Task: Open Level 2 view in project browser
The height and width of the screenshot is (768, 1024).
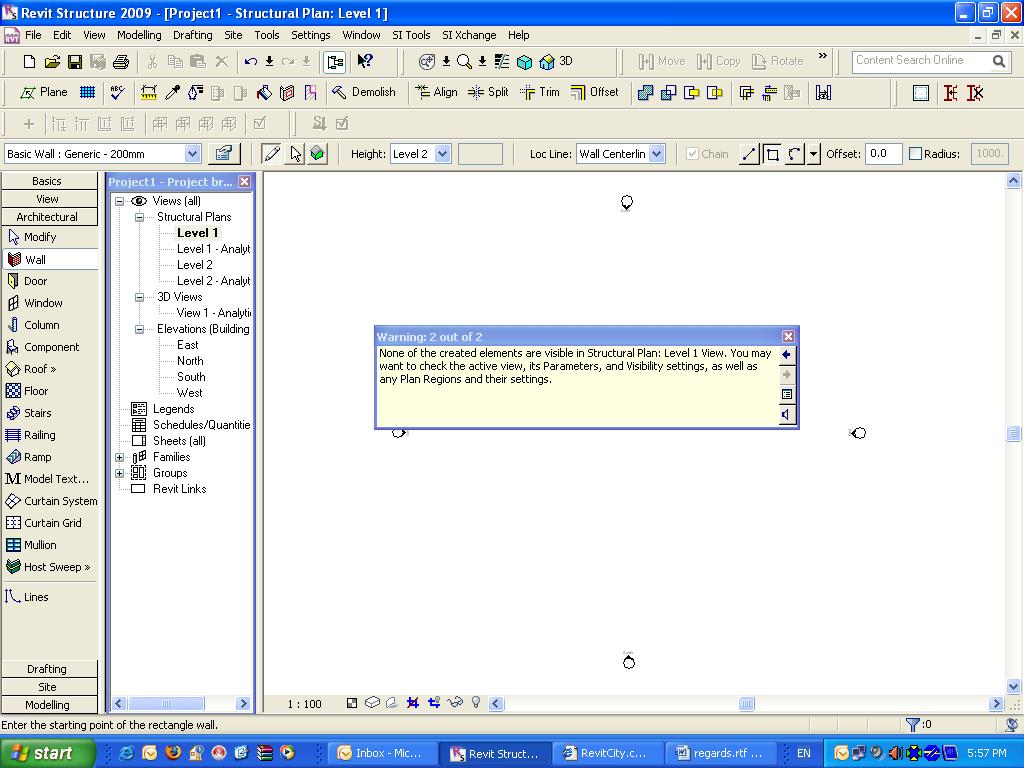Action: tap(194, 265)
